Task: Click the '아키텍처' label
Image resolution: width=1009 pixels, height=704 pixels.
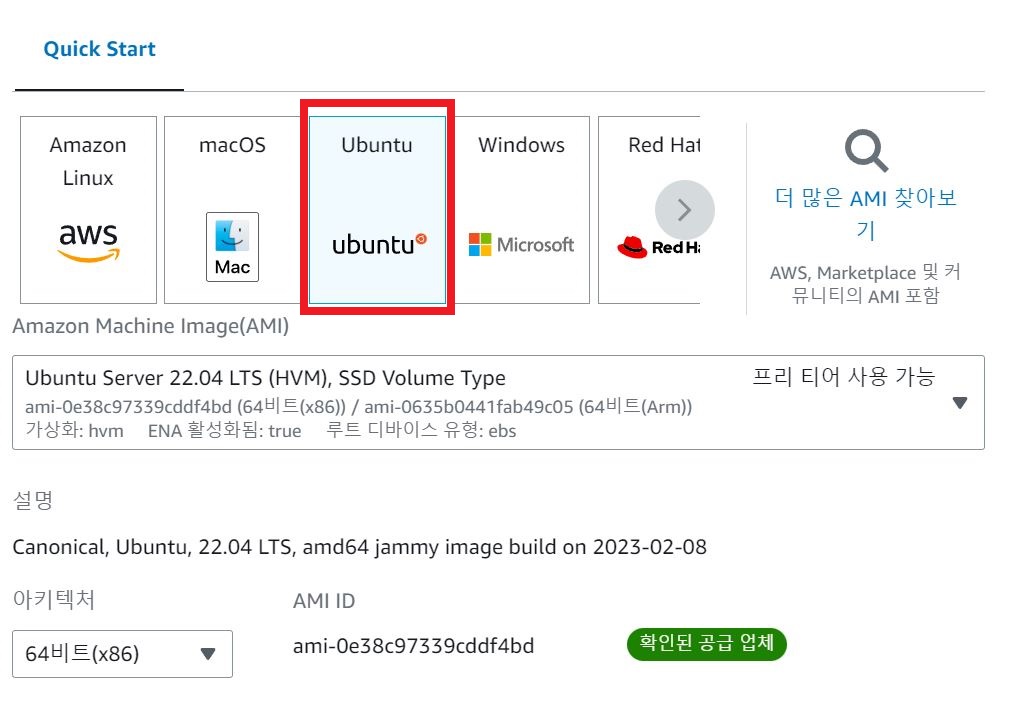Action: pos(54,600)
